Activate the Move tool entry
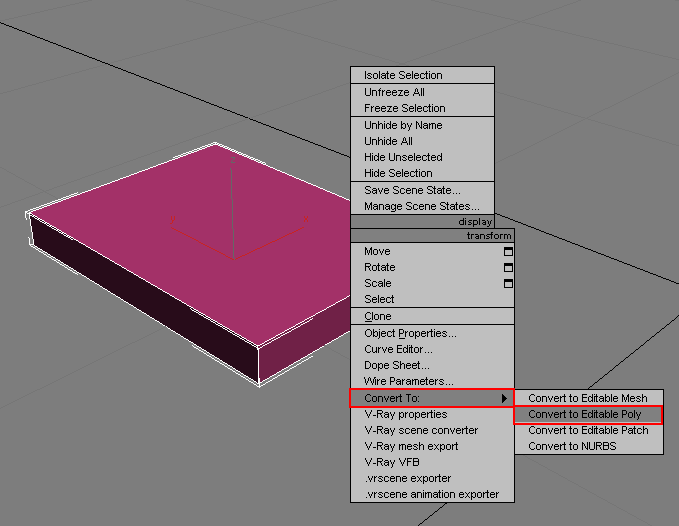 coord(432,252)
